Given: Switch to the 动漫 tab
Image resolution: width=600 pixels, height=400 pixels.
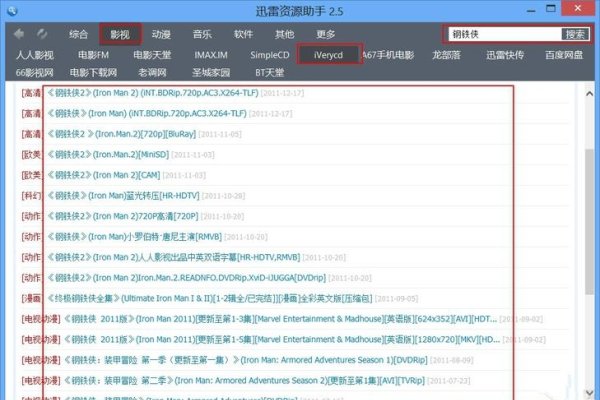Looking at the screenshot, I should (x=161, y=34).
